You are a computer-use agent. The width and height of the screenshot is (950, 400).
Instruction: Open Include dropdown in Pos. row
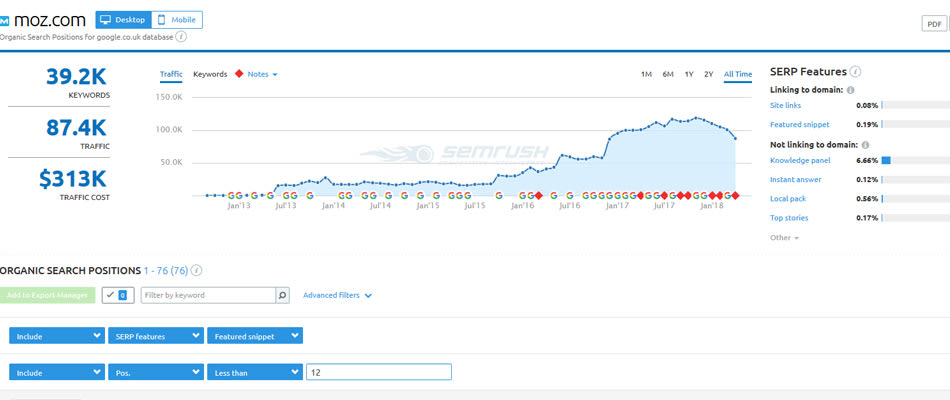pyautogui.click(x=57, y=372)
